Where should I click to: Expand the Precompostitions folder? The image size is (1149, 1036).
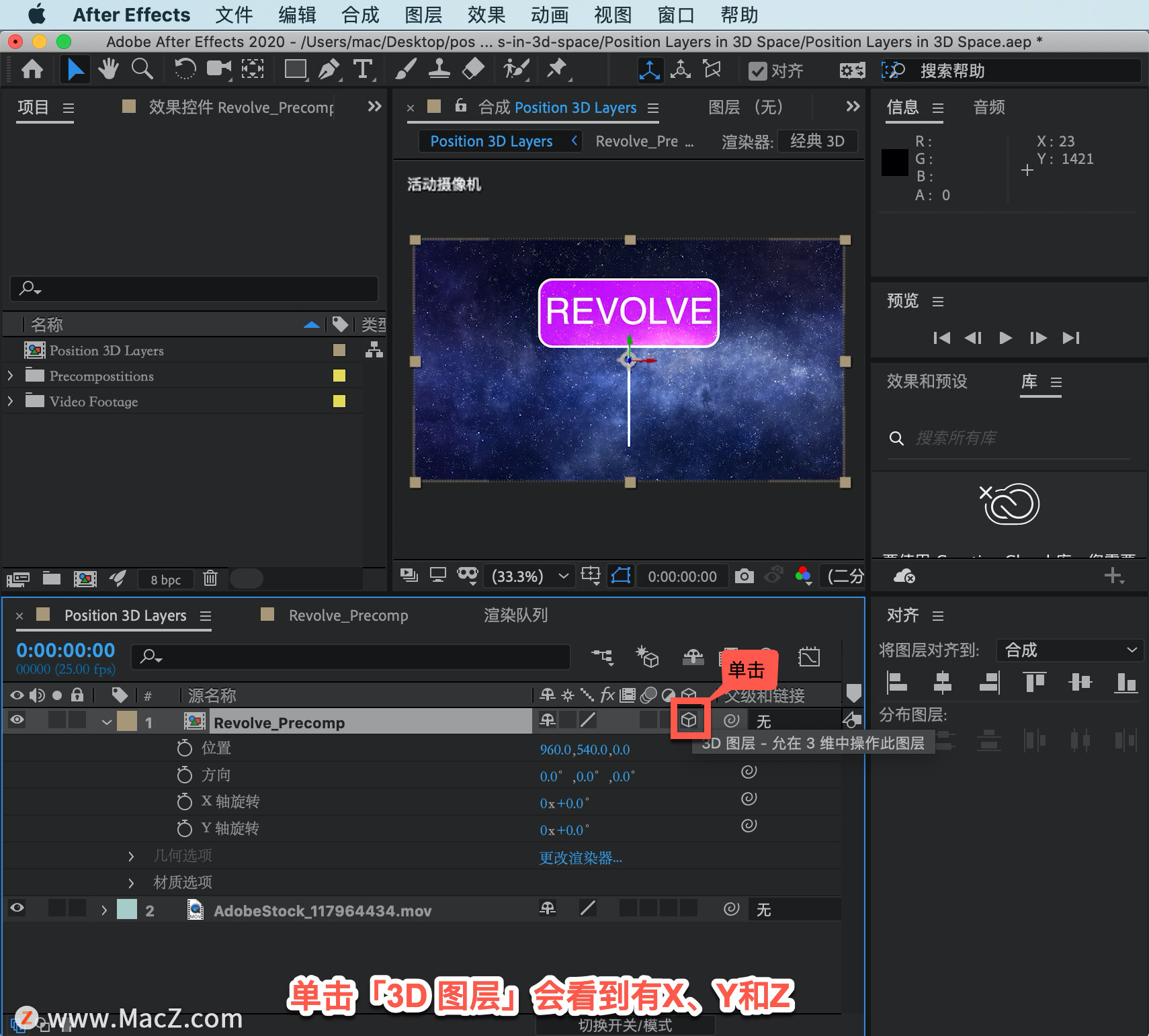(x=10, y=376)
